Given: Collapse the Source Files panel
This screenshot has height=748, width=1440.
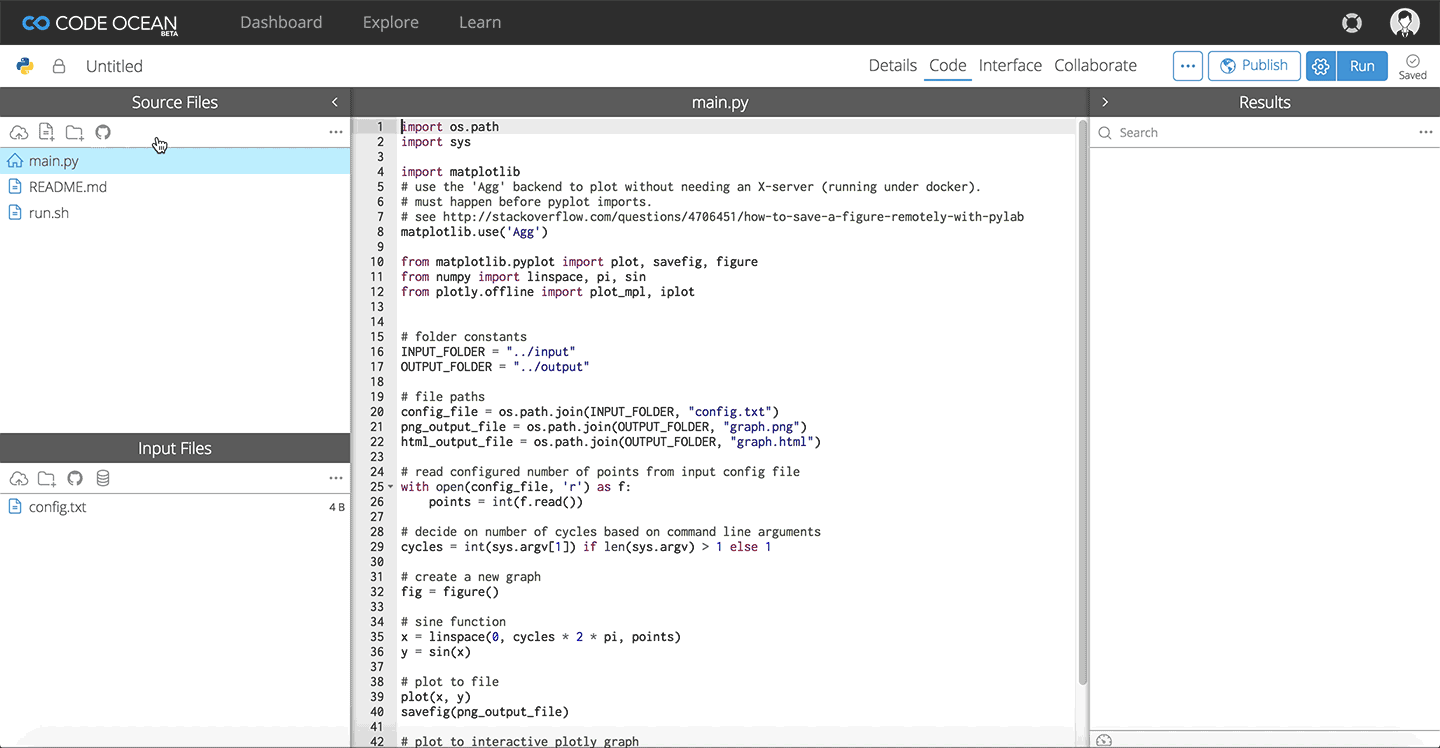Looking at the screenshot, I should tap(334, 101).
